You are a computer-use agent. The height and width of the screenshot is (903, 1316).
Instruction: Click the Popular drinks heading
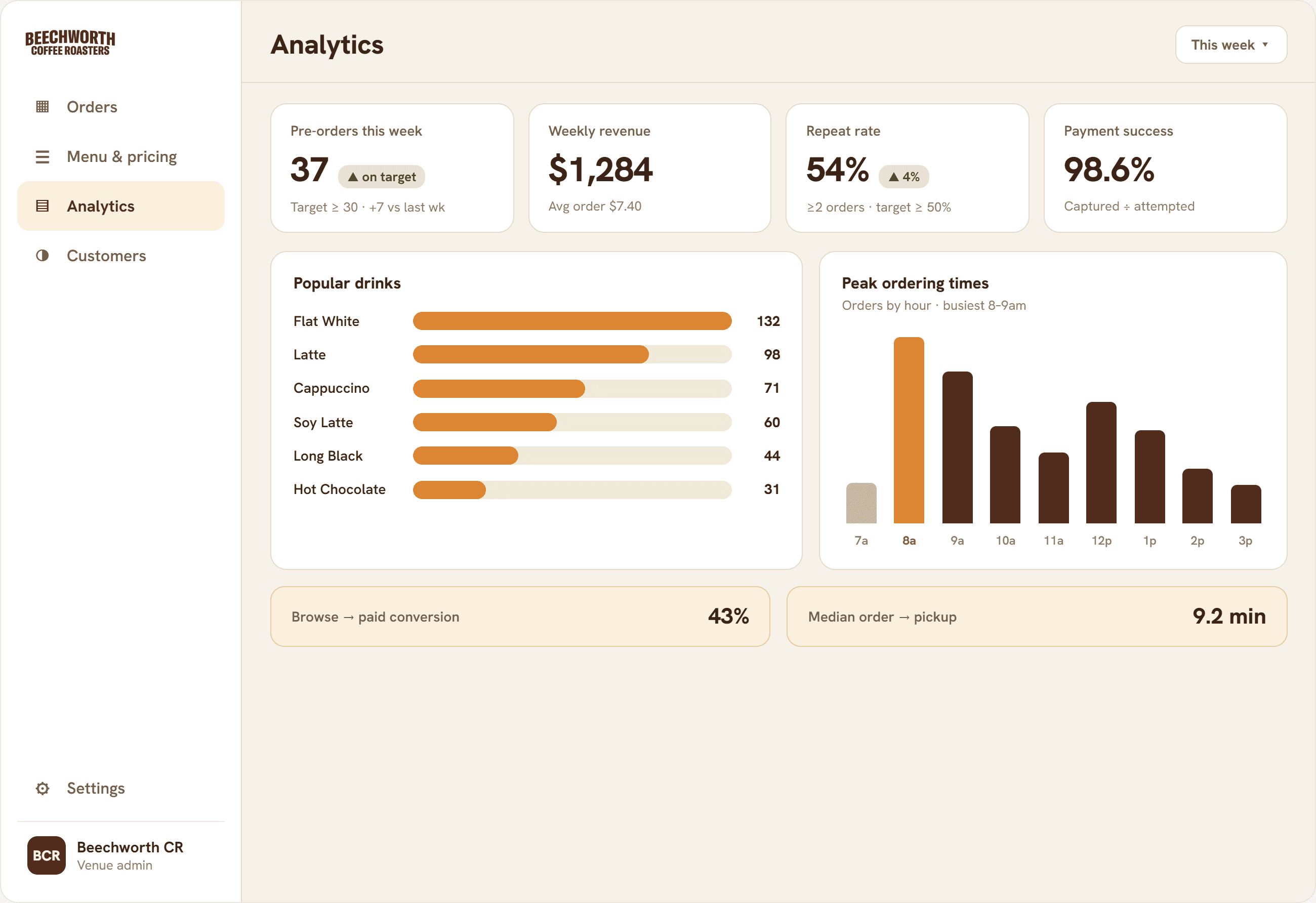pos(347,283)
